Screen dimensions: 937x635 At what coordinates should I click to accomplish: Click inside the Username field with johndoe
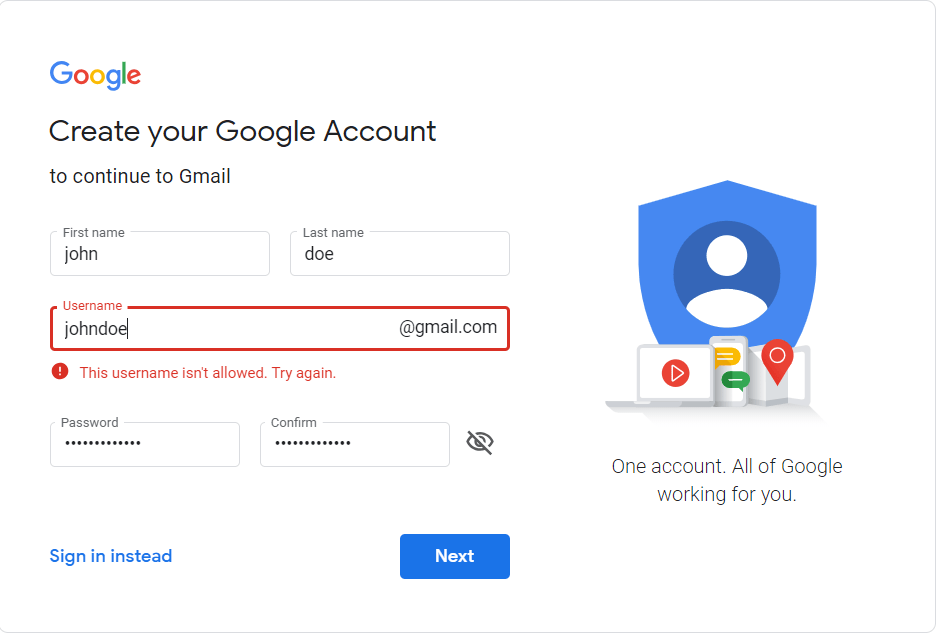click(280, 329)
